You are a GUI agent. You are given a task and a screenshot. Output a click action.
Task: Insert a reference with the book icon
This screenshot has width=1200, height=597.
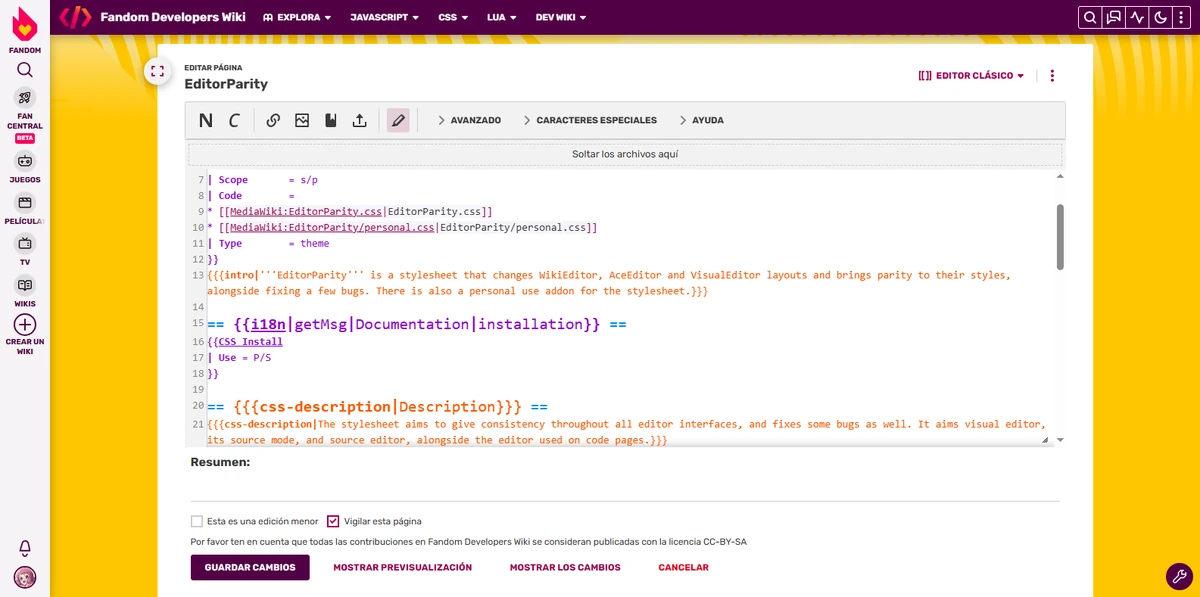pyautogui.click(x=331, y=120)
